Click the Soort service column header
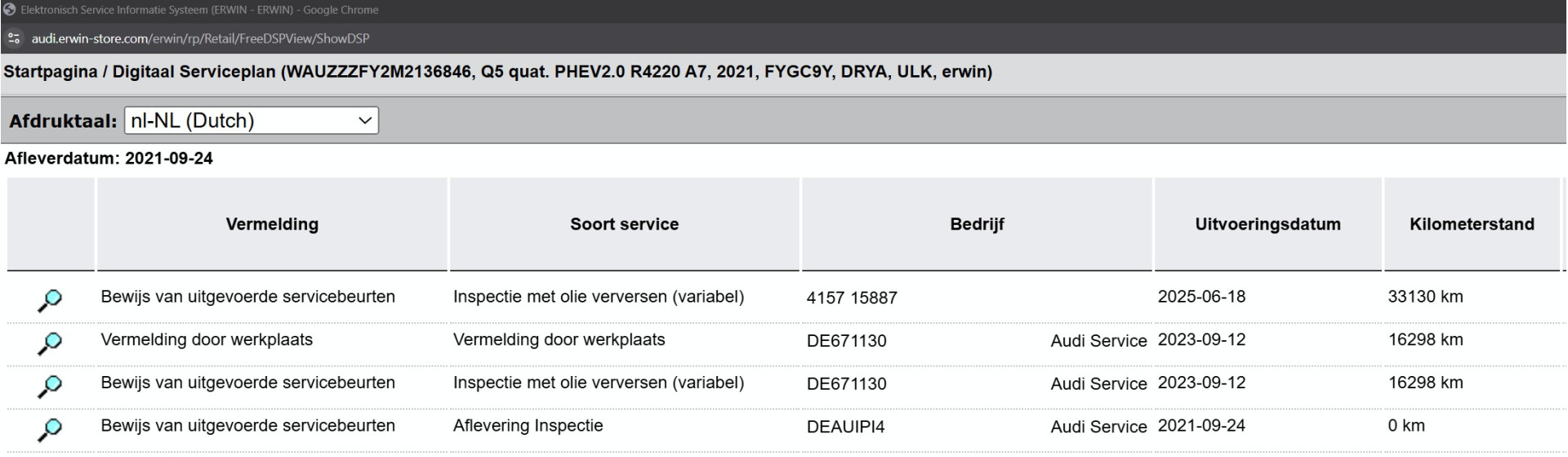 (x=624, y=224)
